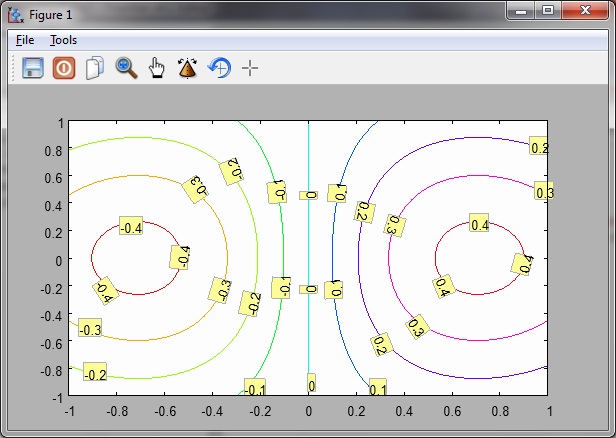Activate the magnifying glass zoom tool
Viewport: 616px width, 438px height.
[x=126, y=68]
